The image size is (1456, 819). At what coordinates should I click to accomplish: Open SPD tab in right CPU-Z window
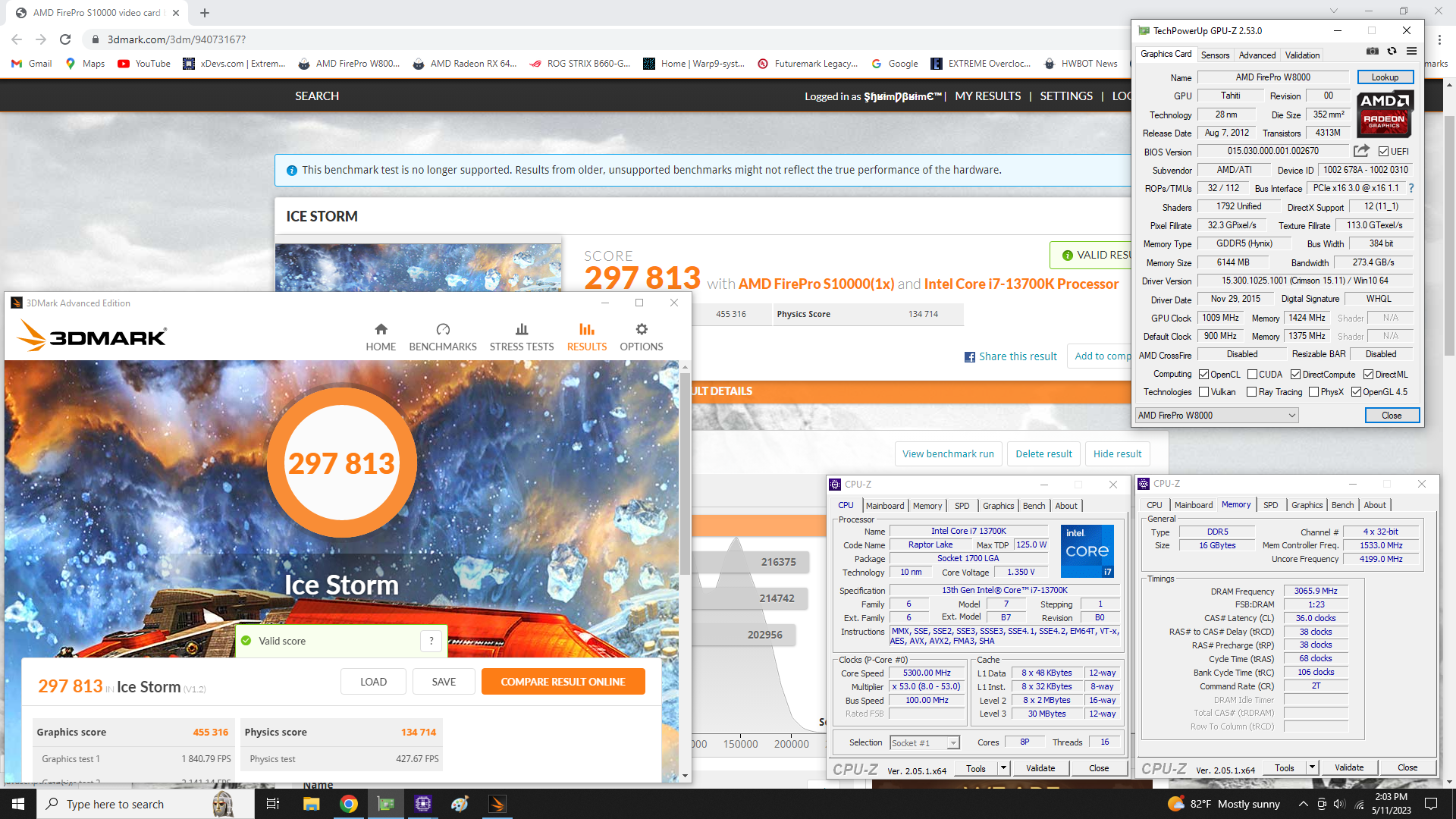(1270, 505)
